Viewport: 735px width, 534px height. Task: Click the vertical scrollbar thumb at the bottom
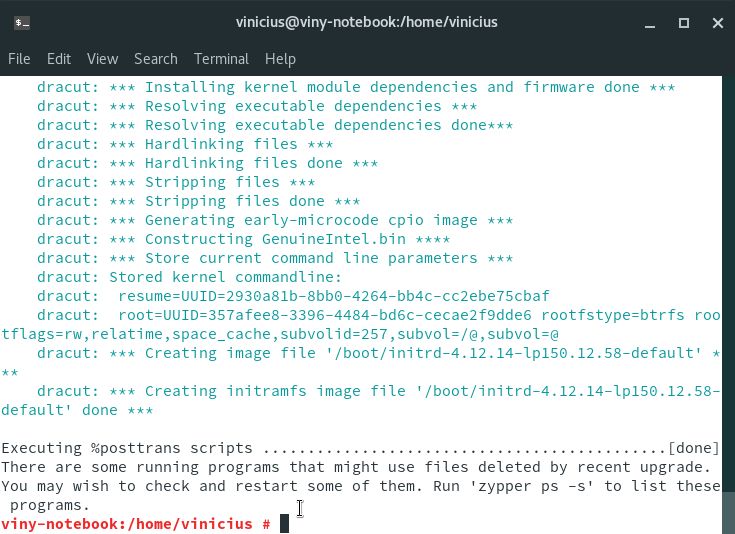(728, 513)
